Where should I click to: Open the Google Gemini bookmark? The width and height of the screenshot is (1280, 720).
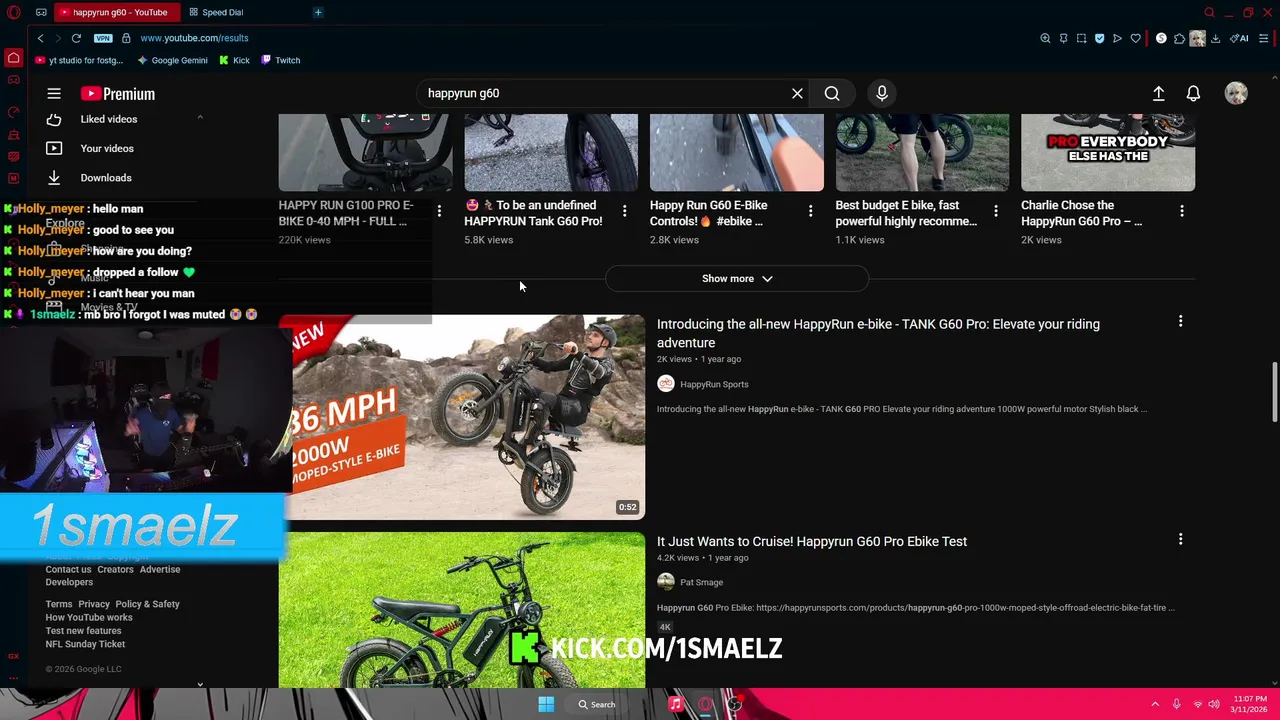(173, 60)
